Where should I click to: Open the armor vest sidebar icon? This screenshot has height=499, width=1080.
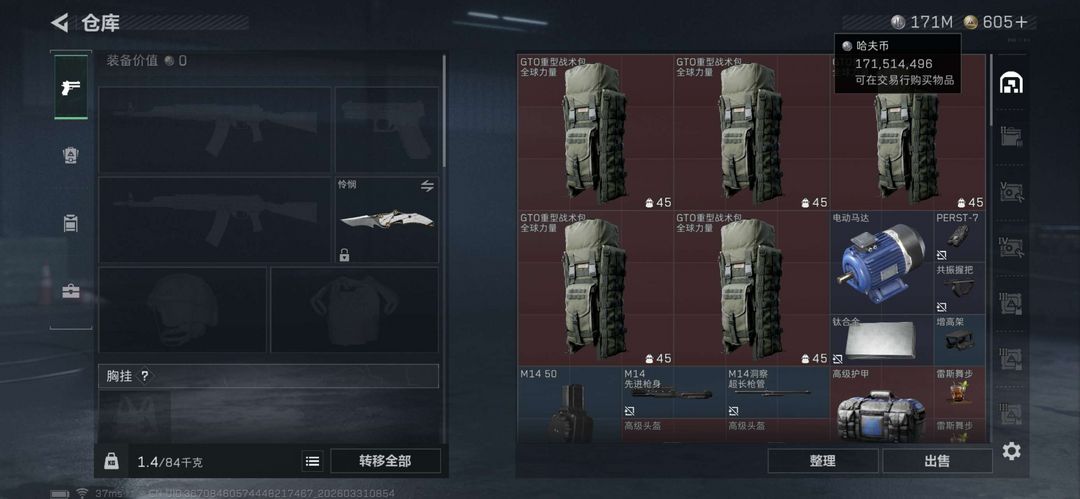[71, 155]
